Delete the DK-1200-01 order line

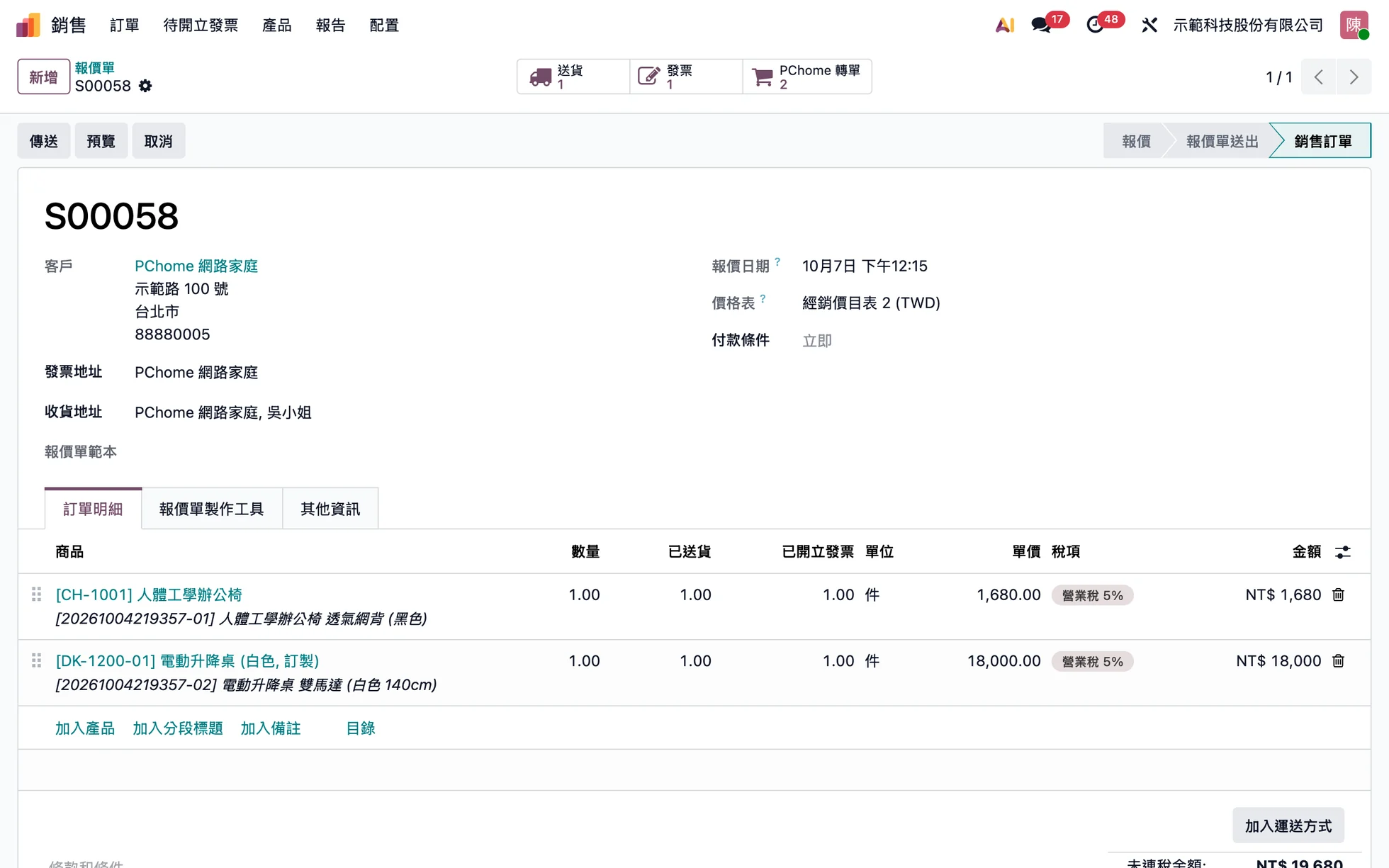click(x=1338, y=661)
